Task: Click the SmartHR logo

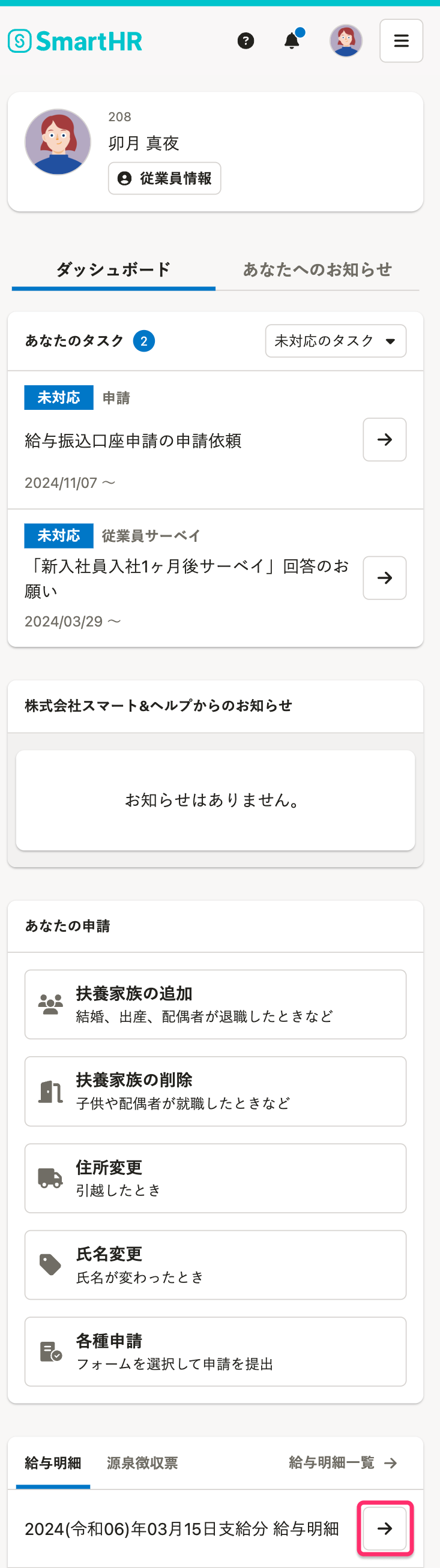Action: 75,41
